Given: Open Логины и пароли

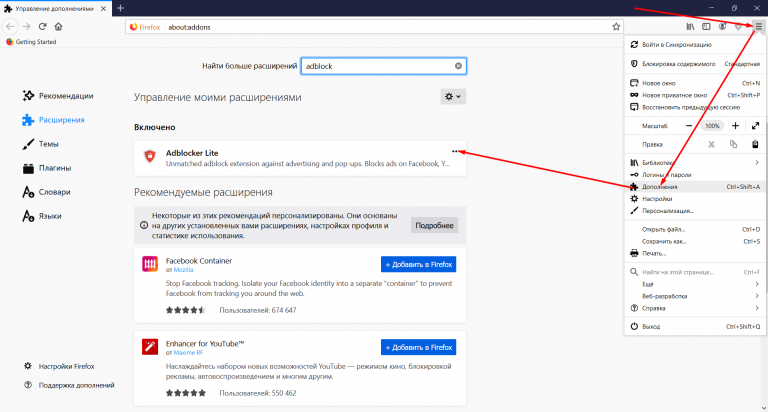Looking at the screenshot, I should click(x=695, y=175).
